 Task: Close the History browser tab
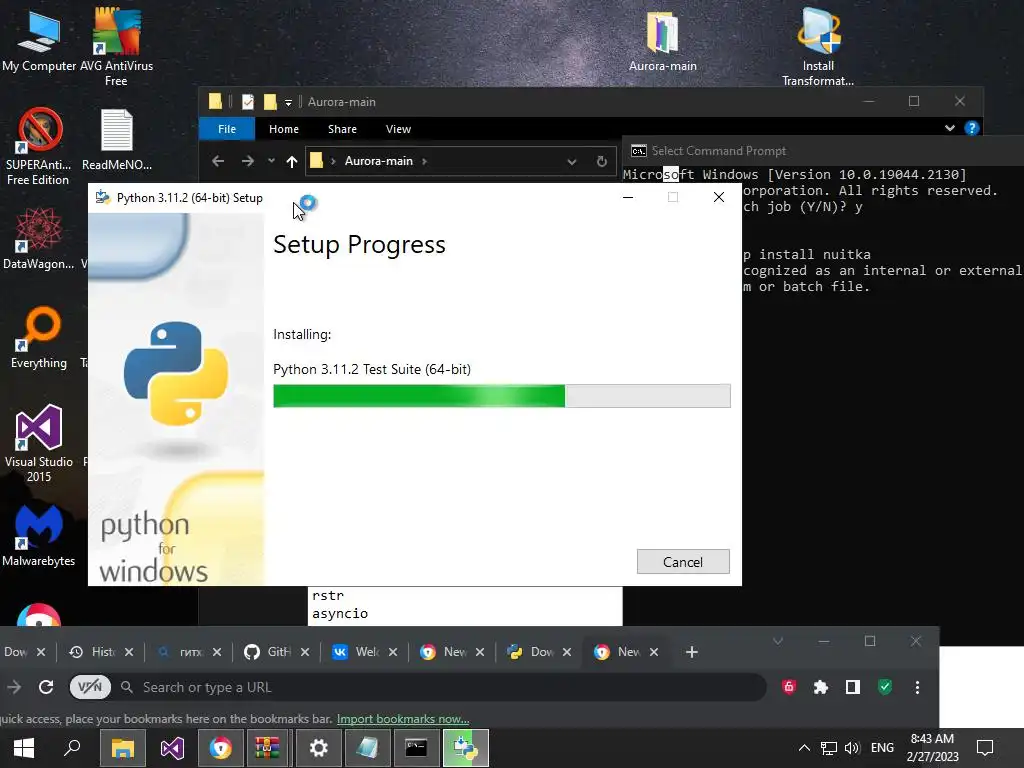[x=129, y=652]
